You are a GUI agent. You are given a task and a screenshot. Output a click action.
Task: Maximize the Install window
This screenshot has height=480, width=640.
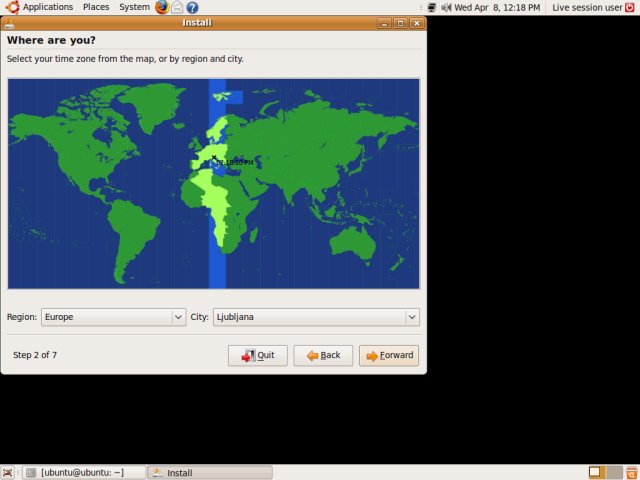[400, 23]
